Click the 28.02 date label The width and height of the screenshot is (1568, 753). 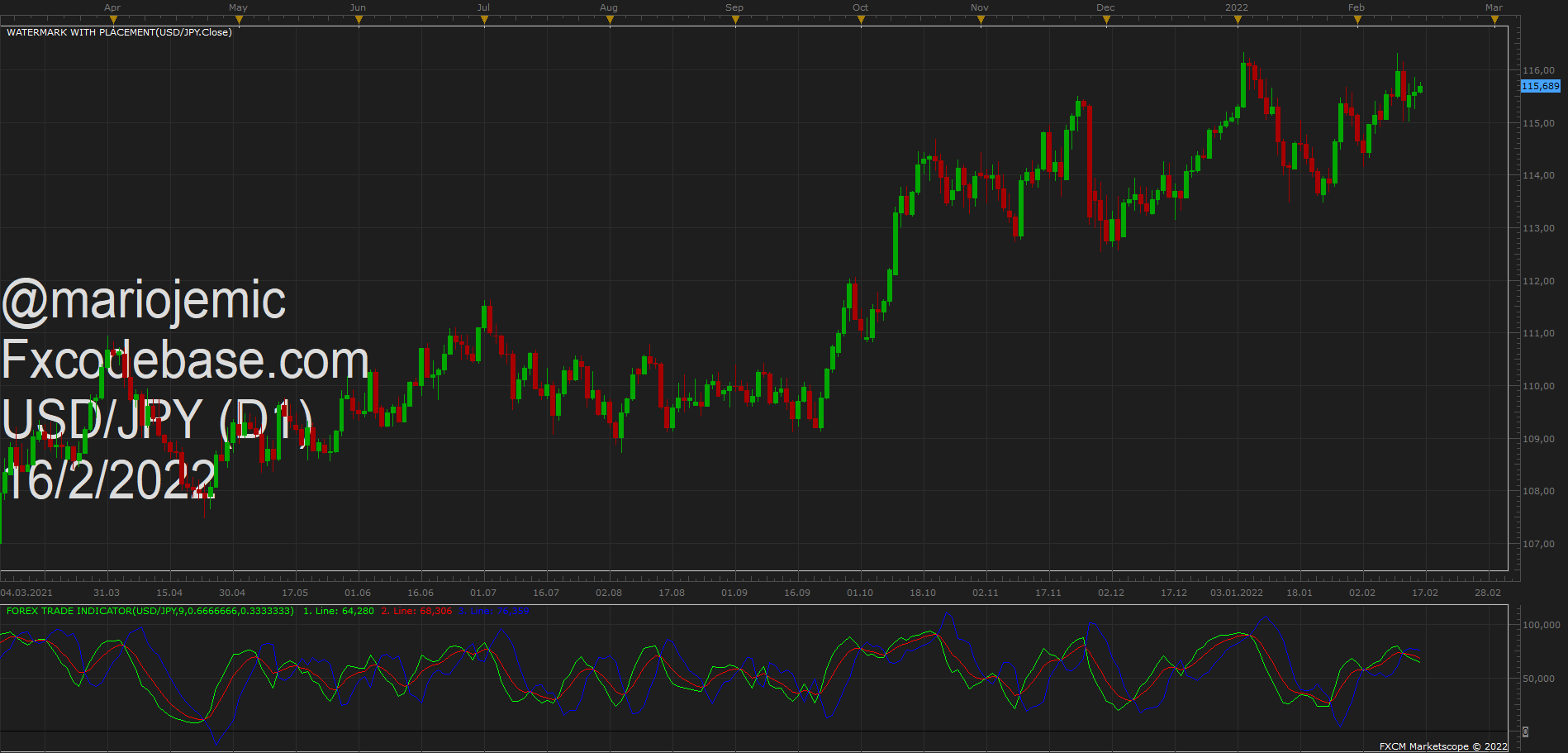(x=1488, y=593)
